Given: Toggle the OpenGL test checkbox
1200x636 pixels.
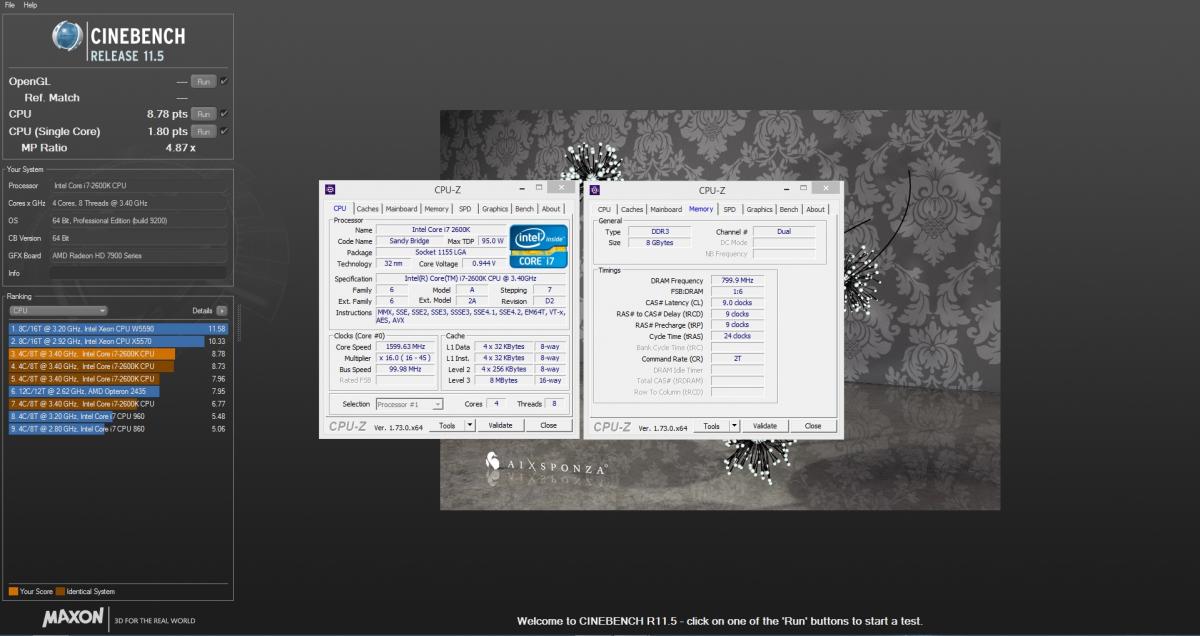Looking at the screenshot, I should (224, 81).
